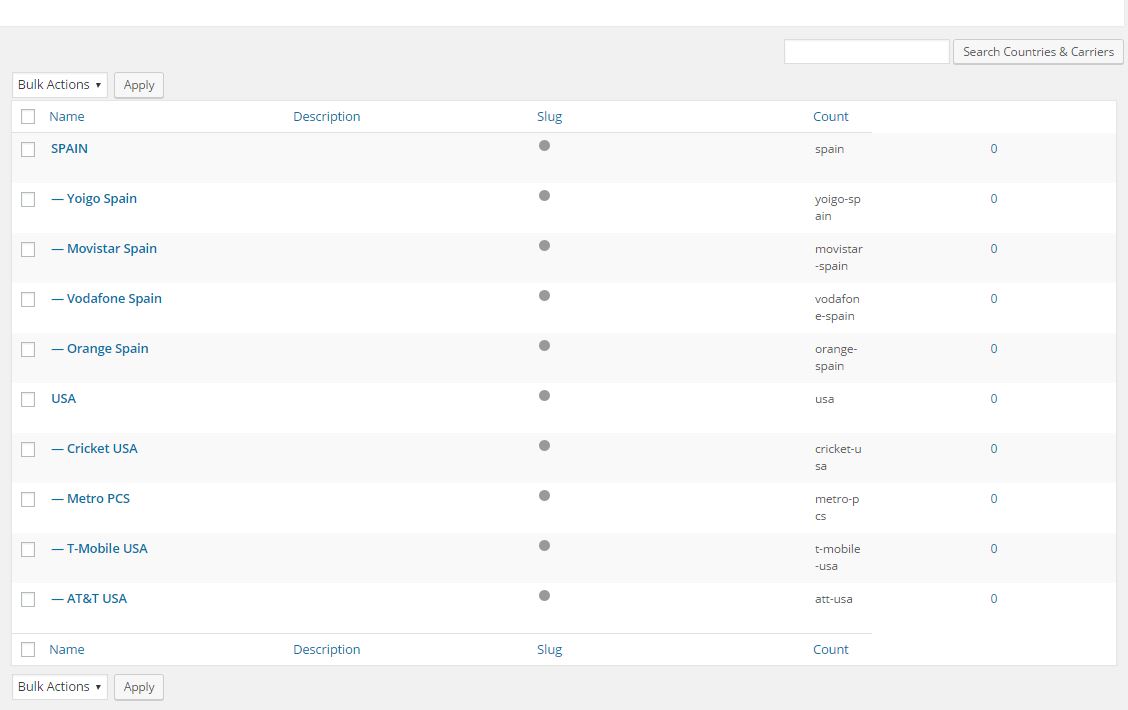Select the Movistar Spain checkbox
Viewport: 1128px width, 710px height.
[28, 250]
